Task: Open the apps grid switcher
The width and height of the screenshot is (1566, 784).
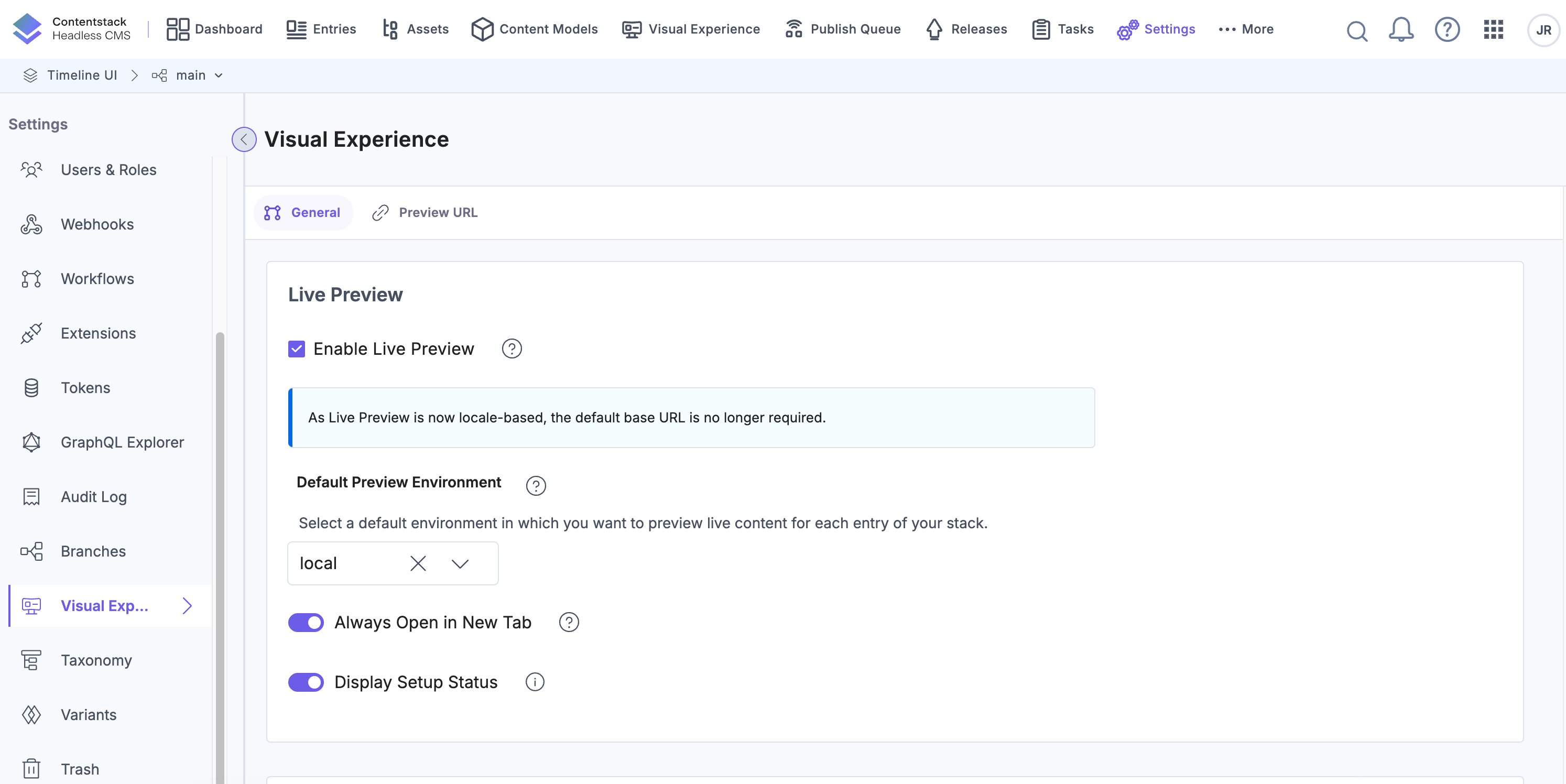Action: [1493, 29]
